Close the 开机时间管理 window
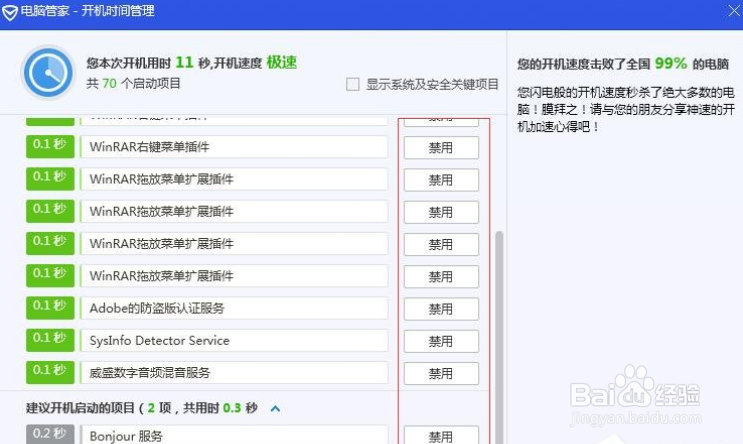 [734, 11]
